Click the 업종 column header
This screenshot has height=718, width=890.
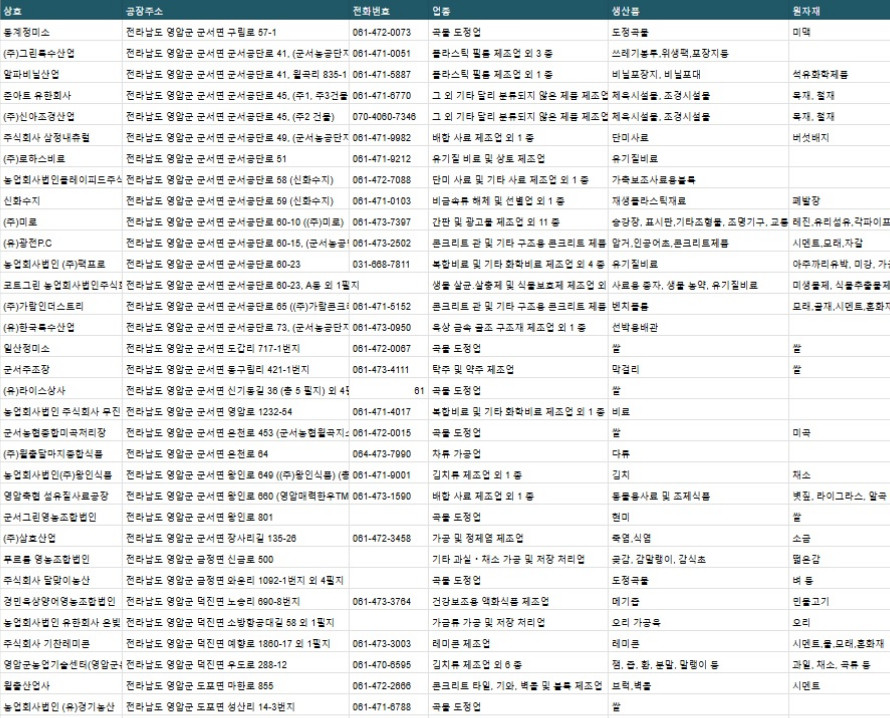pos(518,11)
